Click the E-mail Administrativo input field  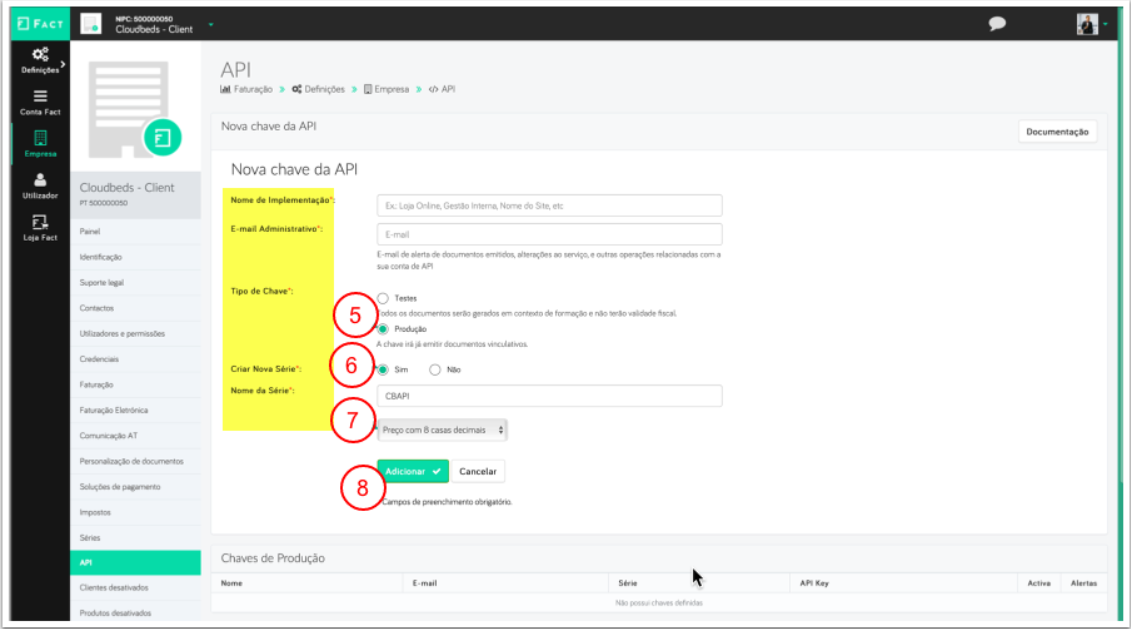pyautogui.click(x=549, y=234)
